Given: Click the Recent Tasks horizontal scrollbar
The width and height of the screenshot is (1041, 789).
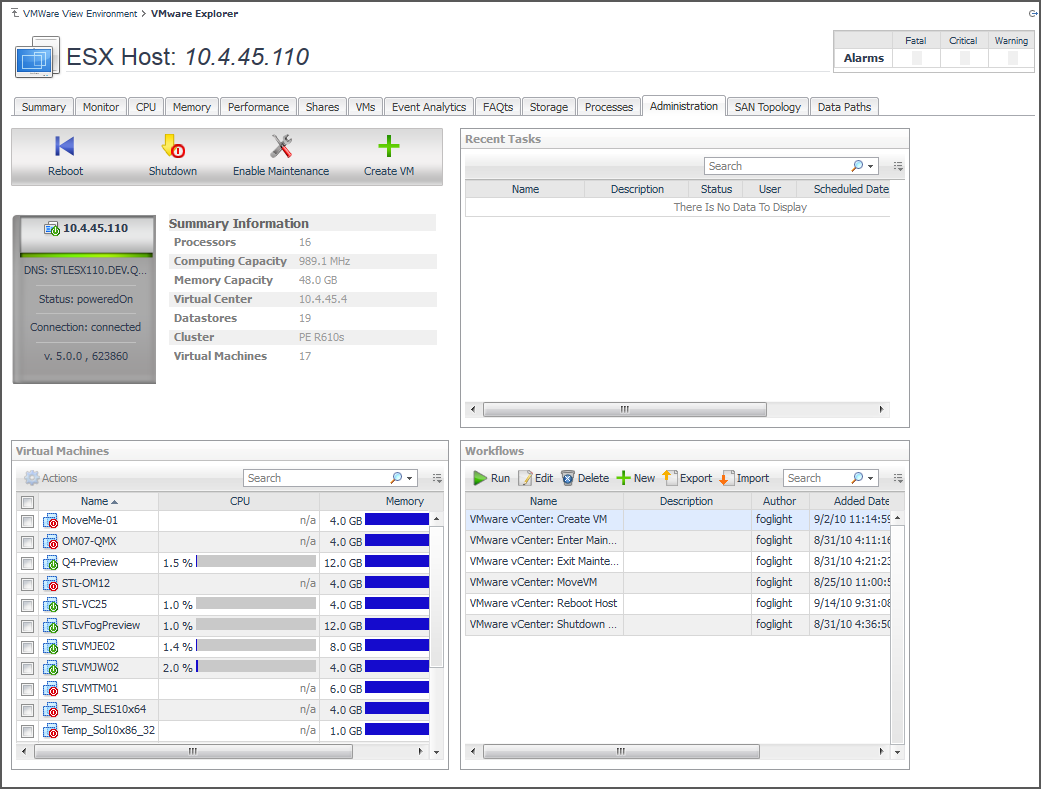Looking at the screenshot, I should (x=624, y=409).
